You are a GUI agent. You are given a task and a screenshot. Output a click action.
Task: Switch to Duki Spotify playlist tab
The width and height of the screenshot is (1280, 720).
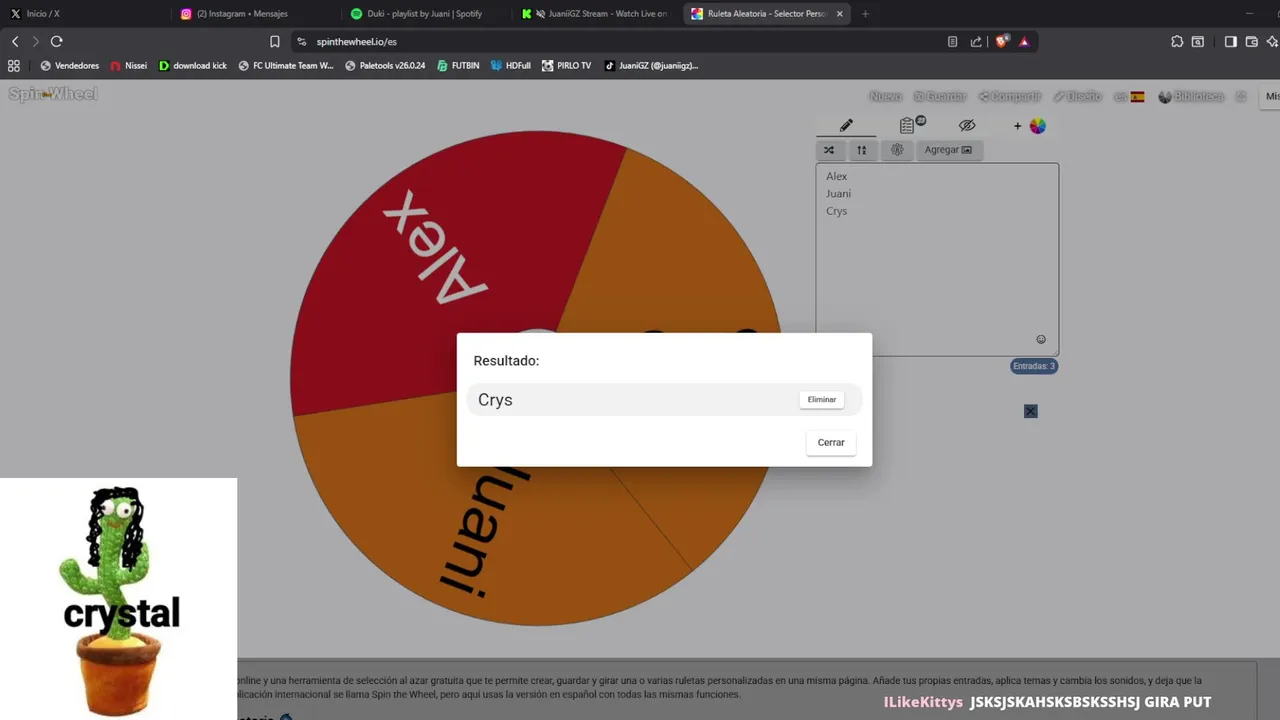pyautogui.click(x=425, y=14)
